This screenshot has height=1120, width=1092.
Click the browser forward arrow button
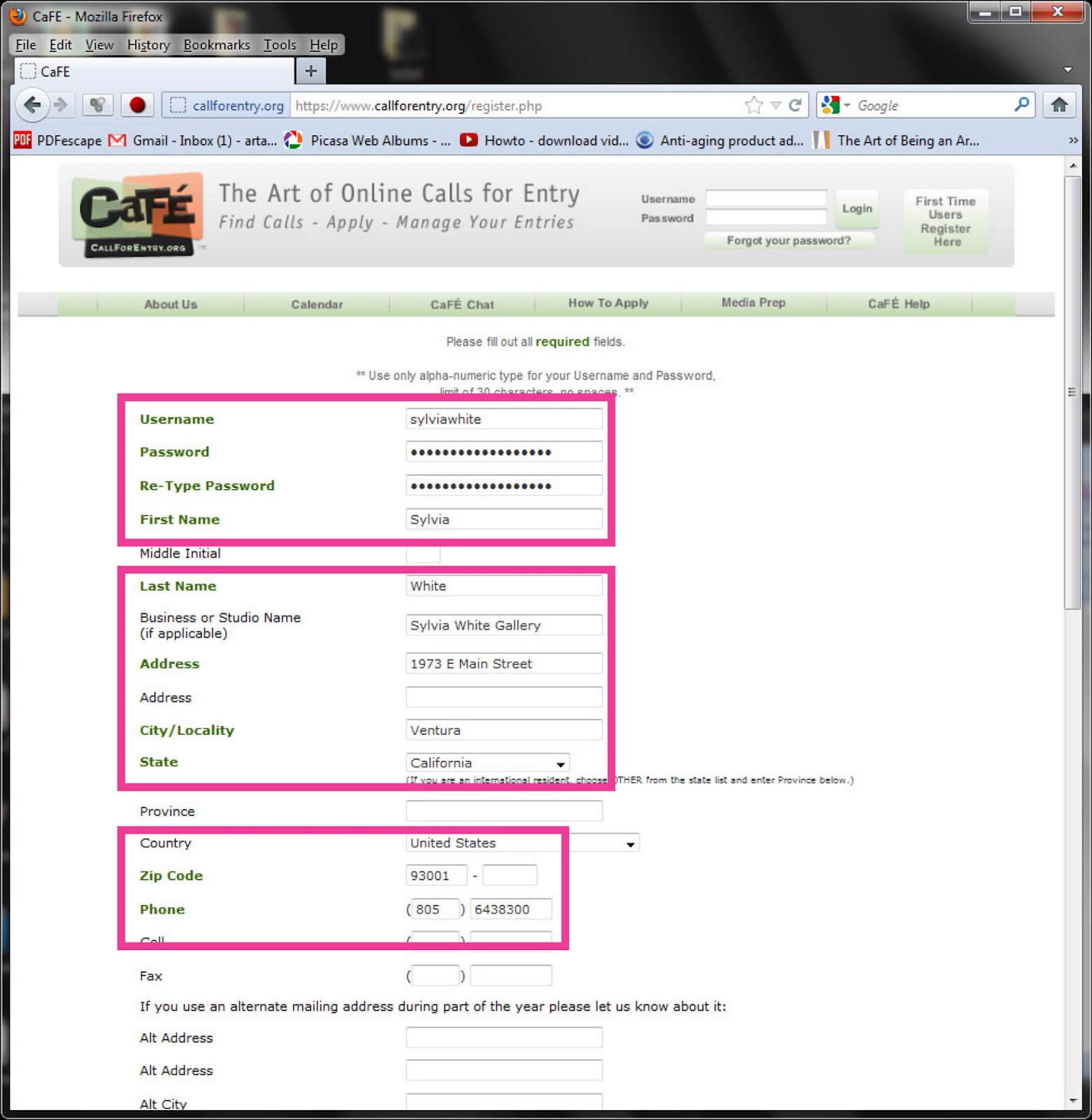(61, 106)
